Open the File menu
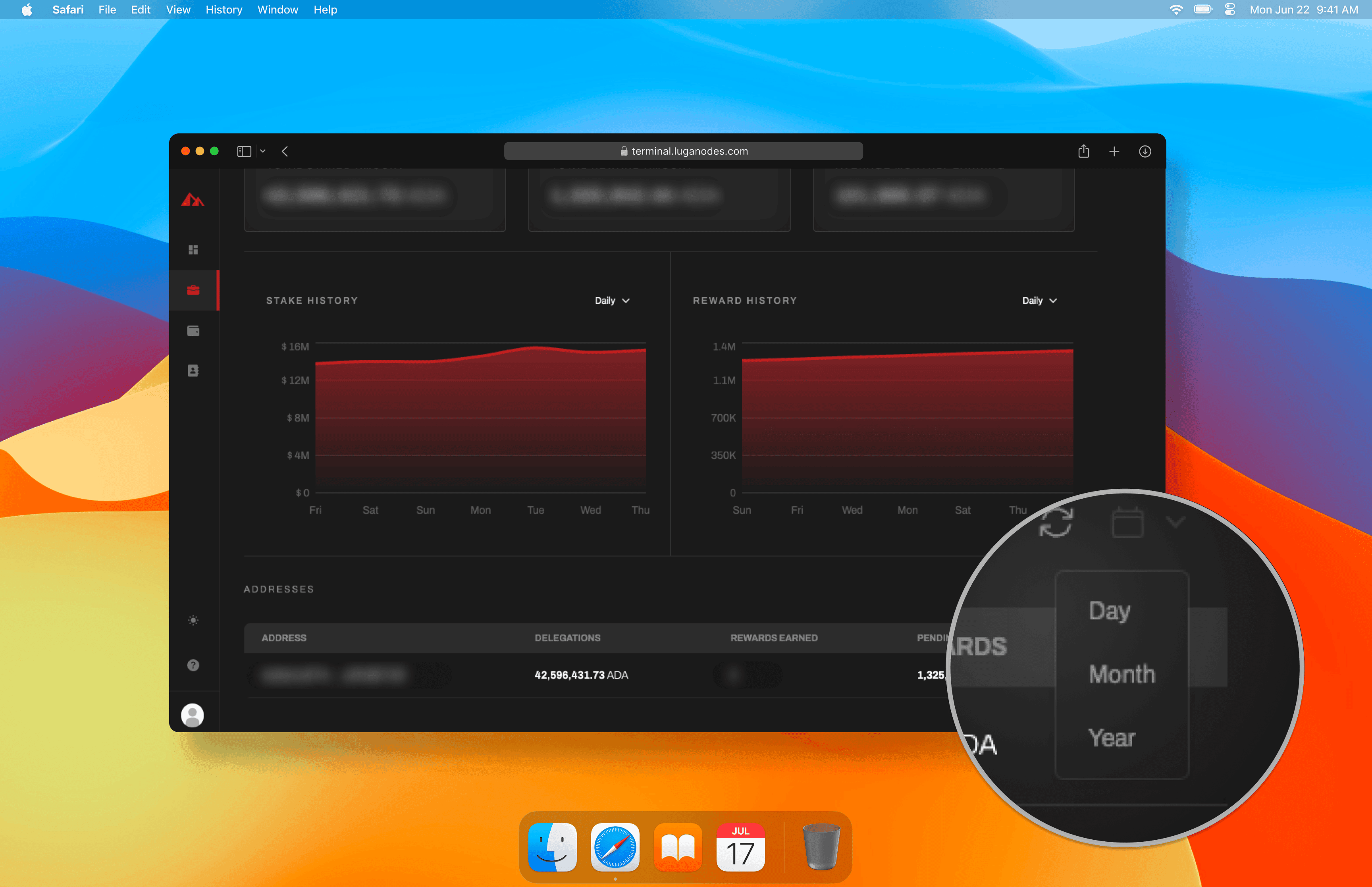The image size is (1372, 887). coord(107,10)
